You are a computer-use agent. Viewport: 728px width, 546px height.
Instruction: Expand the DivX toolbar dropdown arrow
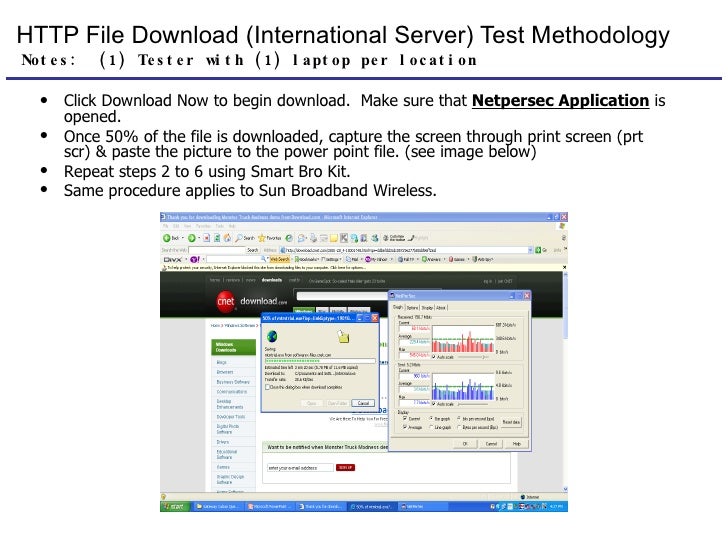[x=186, y=260]
